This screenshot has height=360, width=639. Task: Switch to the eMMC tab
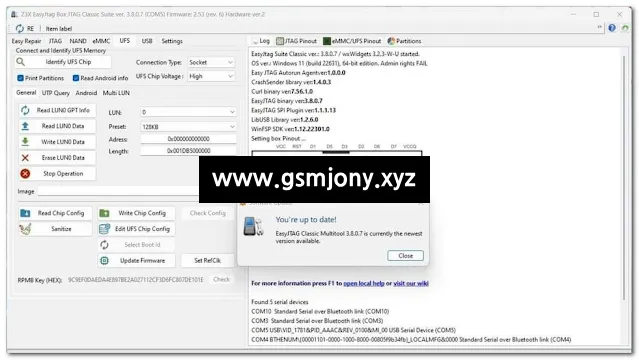coord(101,41)
